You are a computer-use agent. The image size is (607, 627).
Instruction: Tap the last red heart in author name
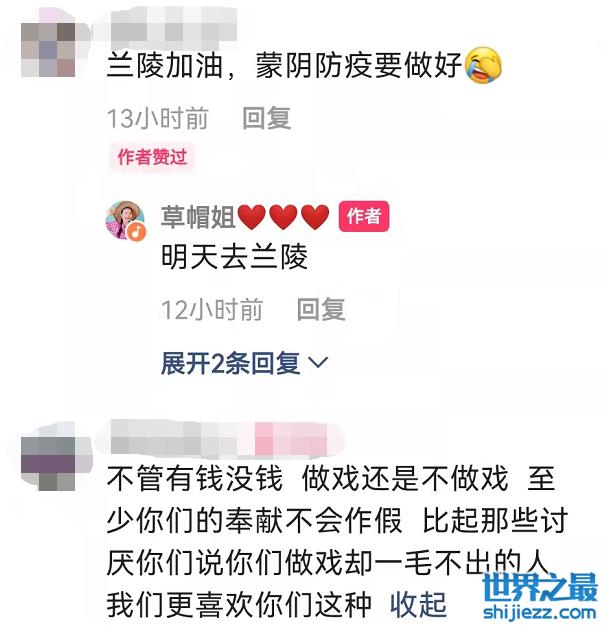pyautogui.click(x=315, y=217)
